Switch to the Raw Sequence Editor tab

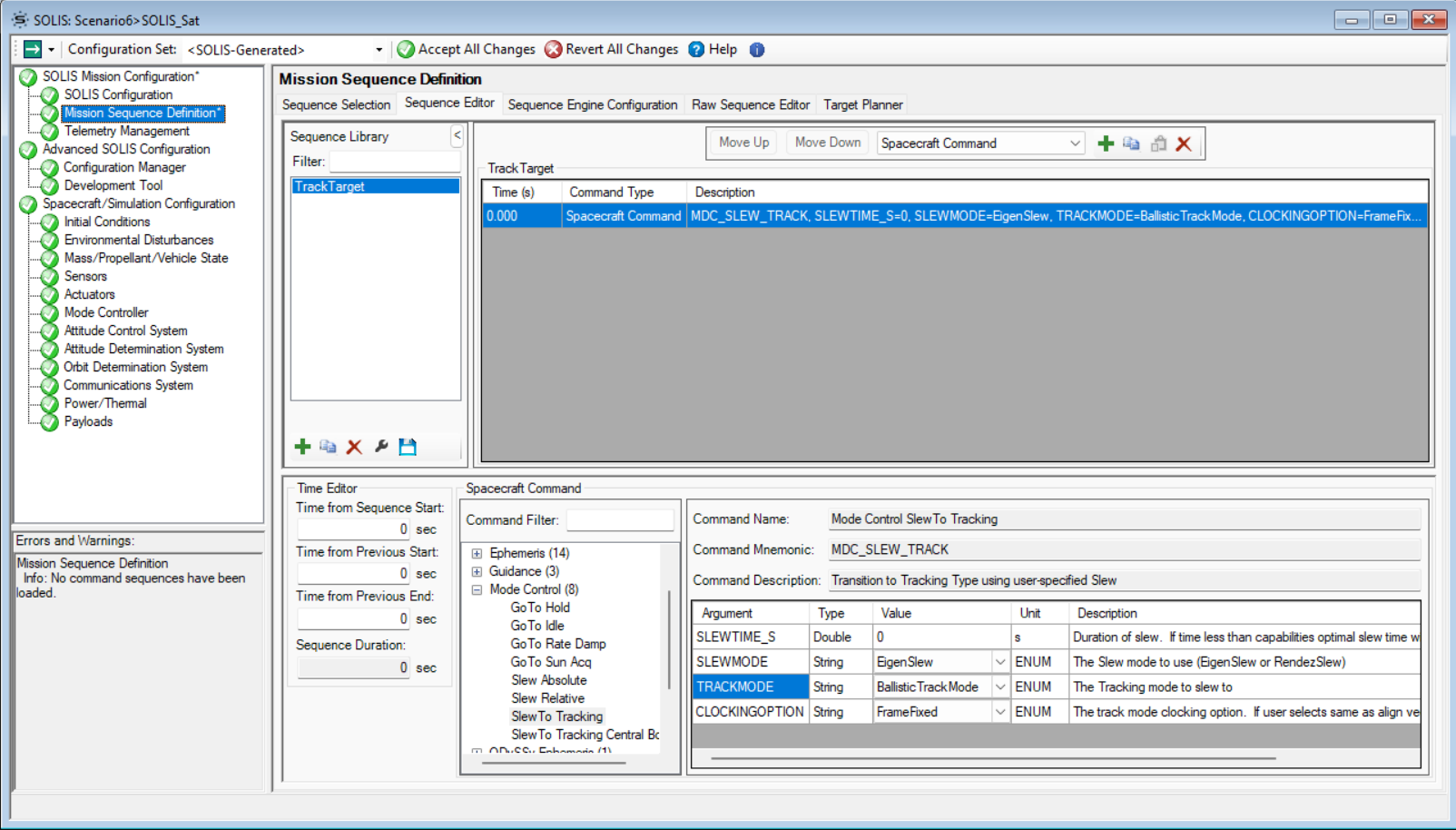tap(751, 104)
